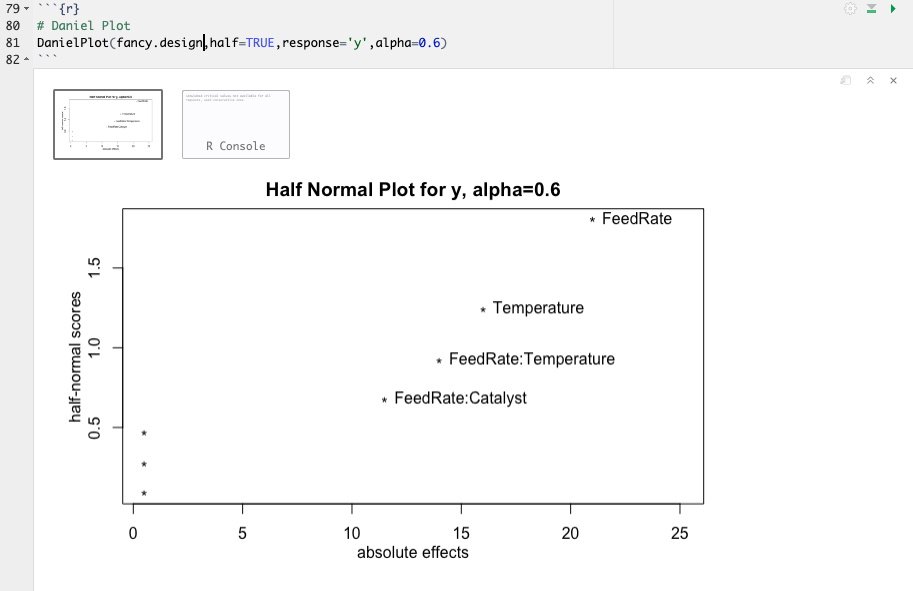
Task: Open the chunk options gear icon
Action: (x=852, y=8)
